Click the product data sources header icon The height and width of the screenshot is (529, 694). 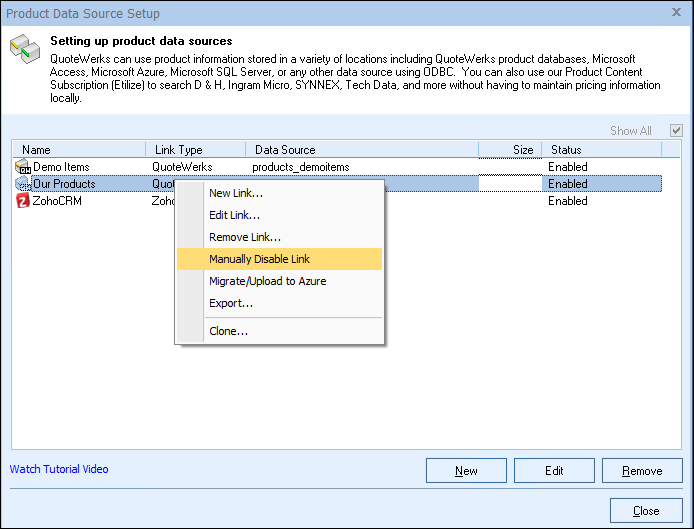[x=22, y=51]
